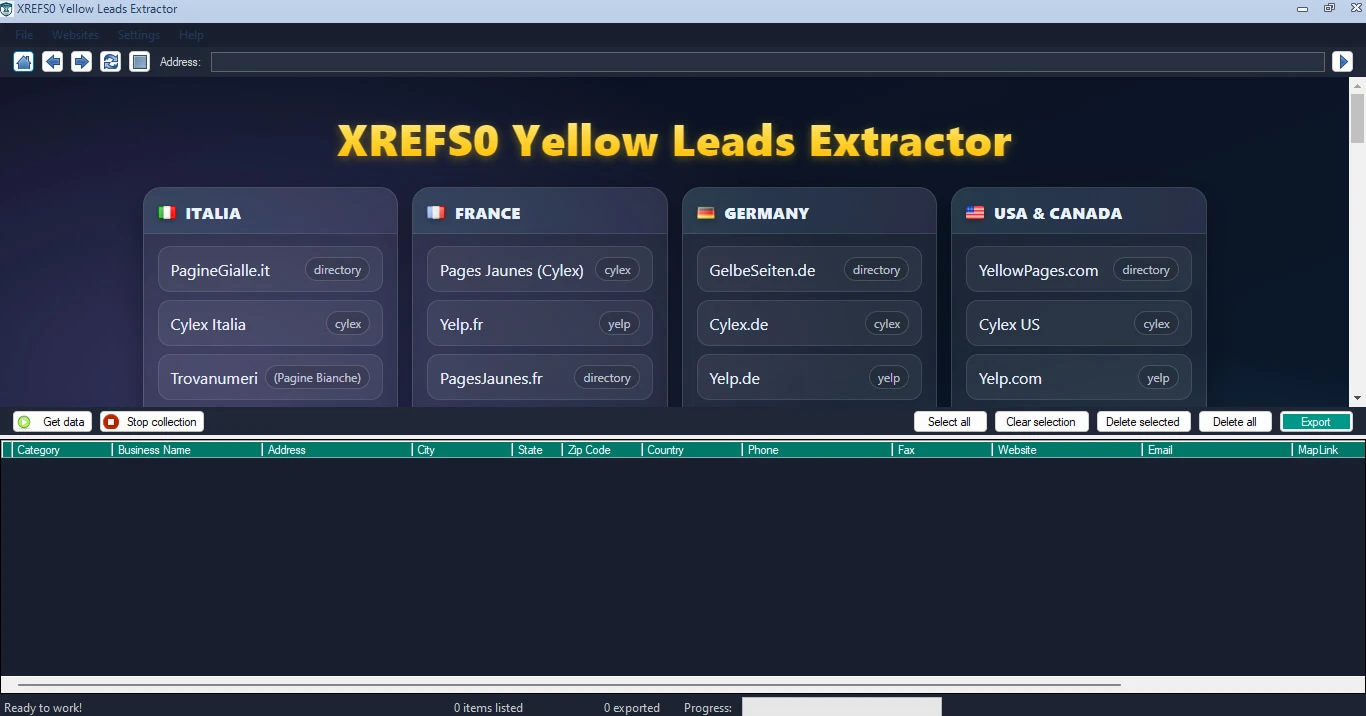Click '0 exported' status text

[632, 708]
